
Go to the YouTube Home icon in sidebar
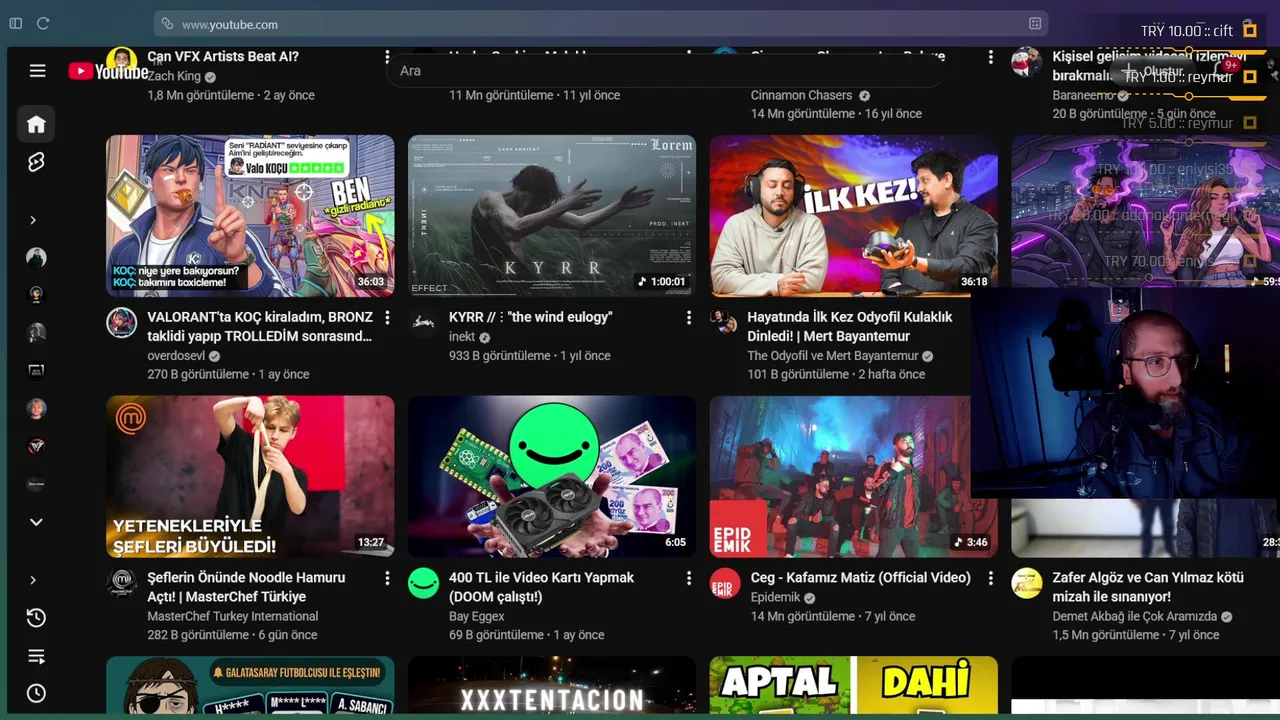coord(36,124)
